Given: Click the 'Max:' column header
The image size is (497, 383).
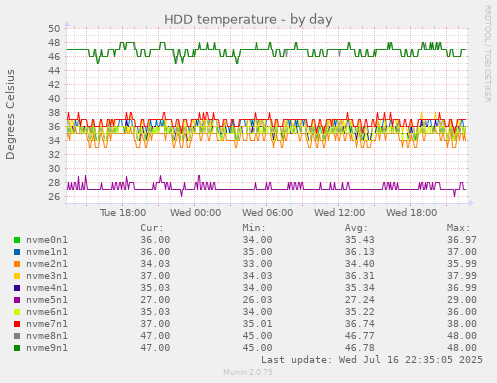Looking at the screenshot, I should tap(458, 228).
